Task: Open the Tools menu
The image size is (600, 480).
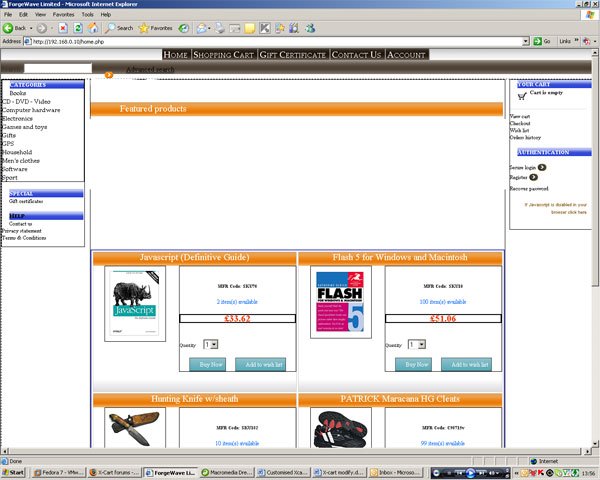Action: click(x=88, y=15)
